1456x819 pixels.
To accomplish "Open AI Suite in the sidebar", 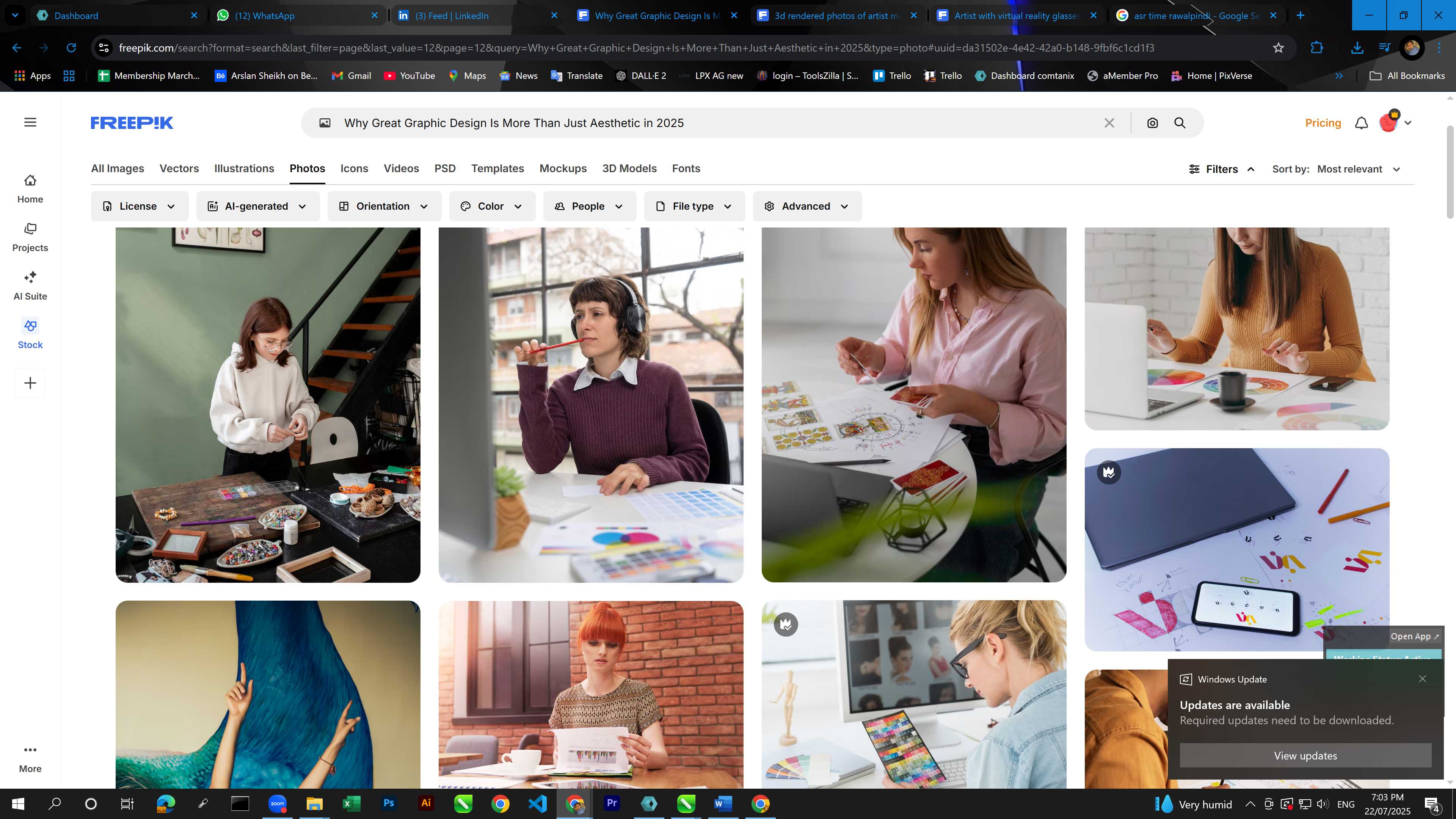I will tap(30, 286).
